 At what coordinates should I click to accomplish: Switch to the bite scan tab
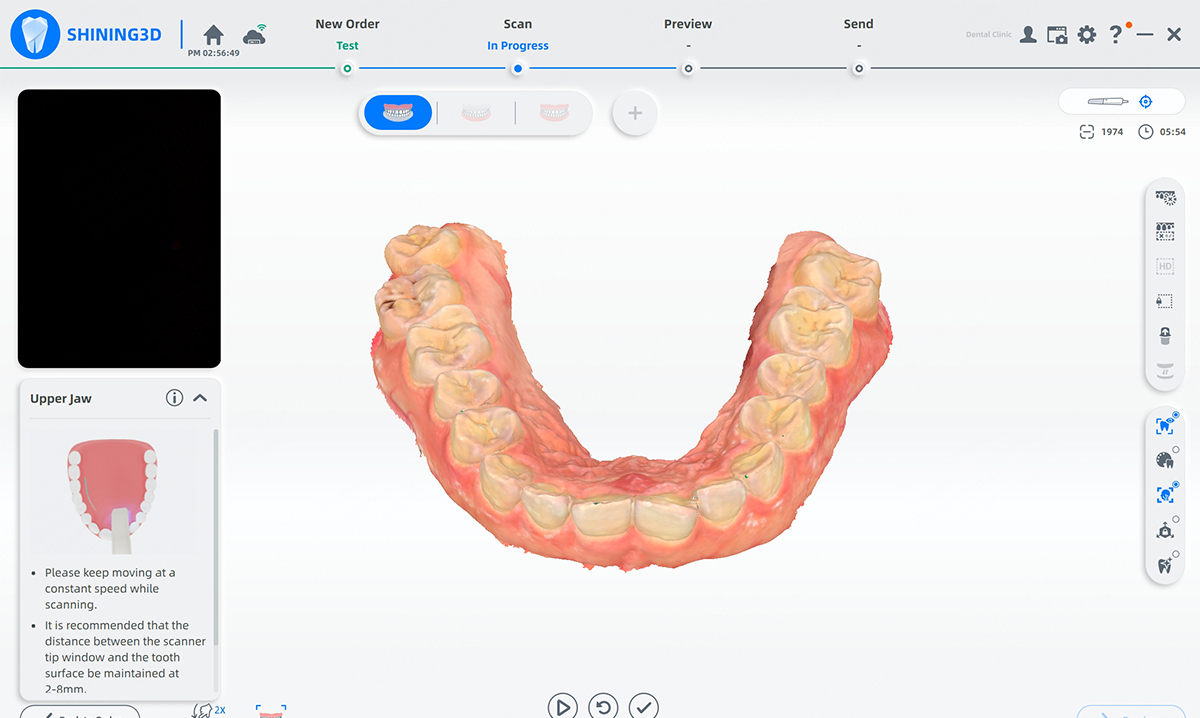point(554,113)
